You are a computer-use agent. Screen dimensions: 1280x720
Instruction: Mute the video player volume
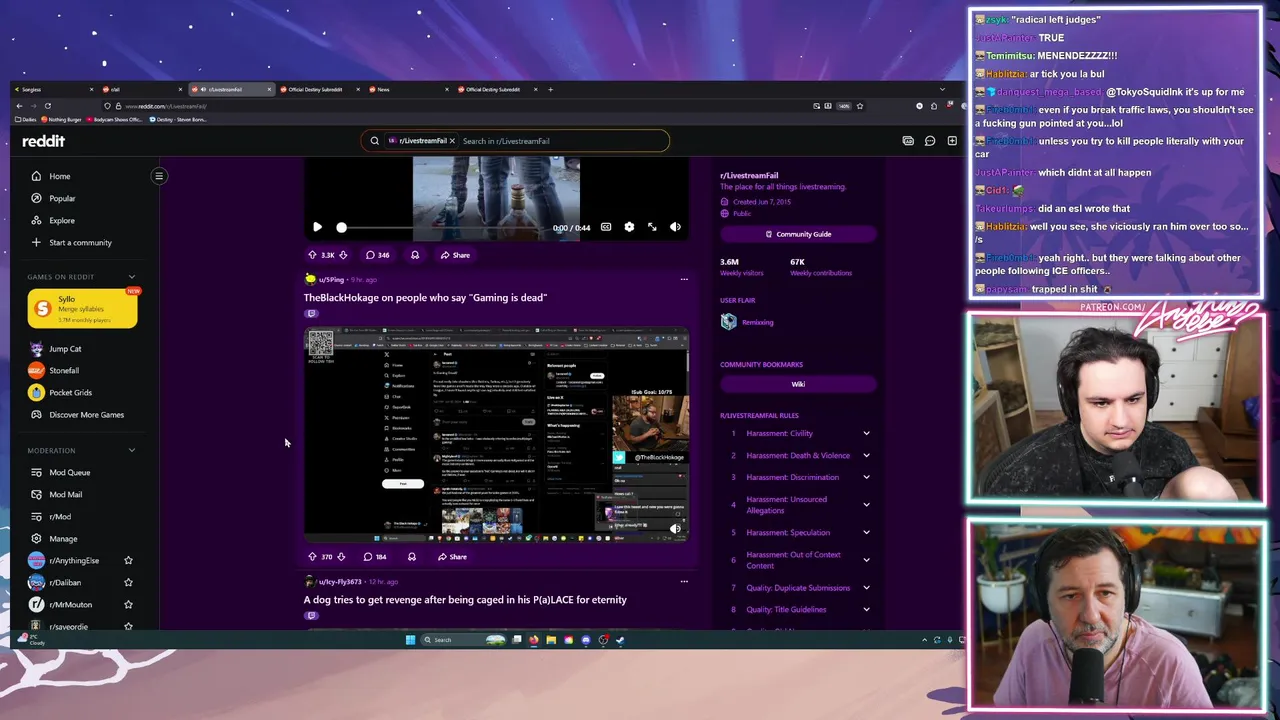coord(675,227)
